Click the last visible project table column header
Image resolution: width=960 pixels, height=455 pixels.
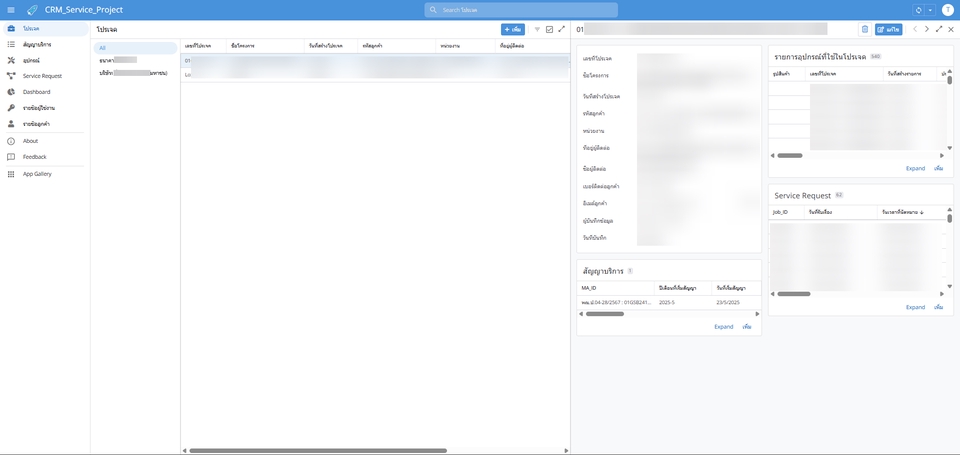531,46
